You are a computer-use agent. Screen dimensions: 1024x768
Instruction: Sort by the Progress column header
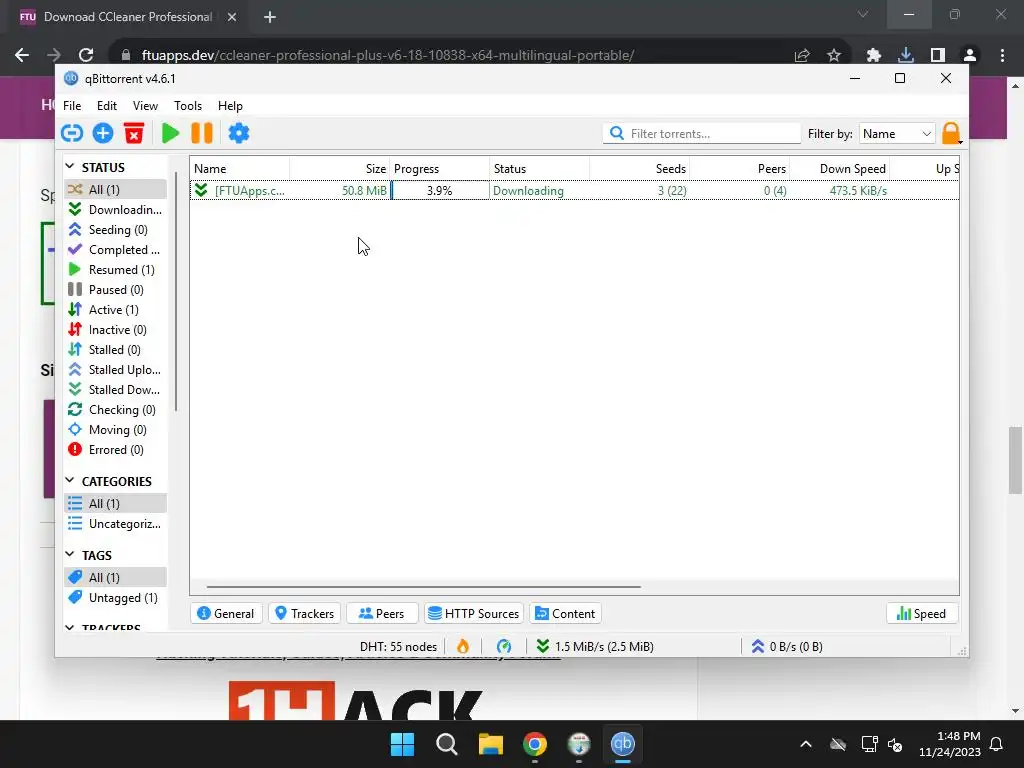coord(440,168)
